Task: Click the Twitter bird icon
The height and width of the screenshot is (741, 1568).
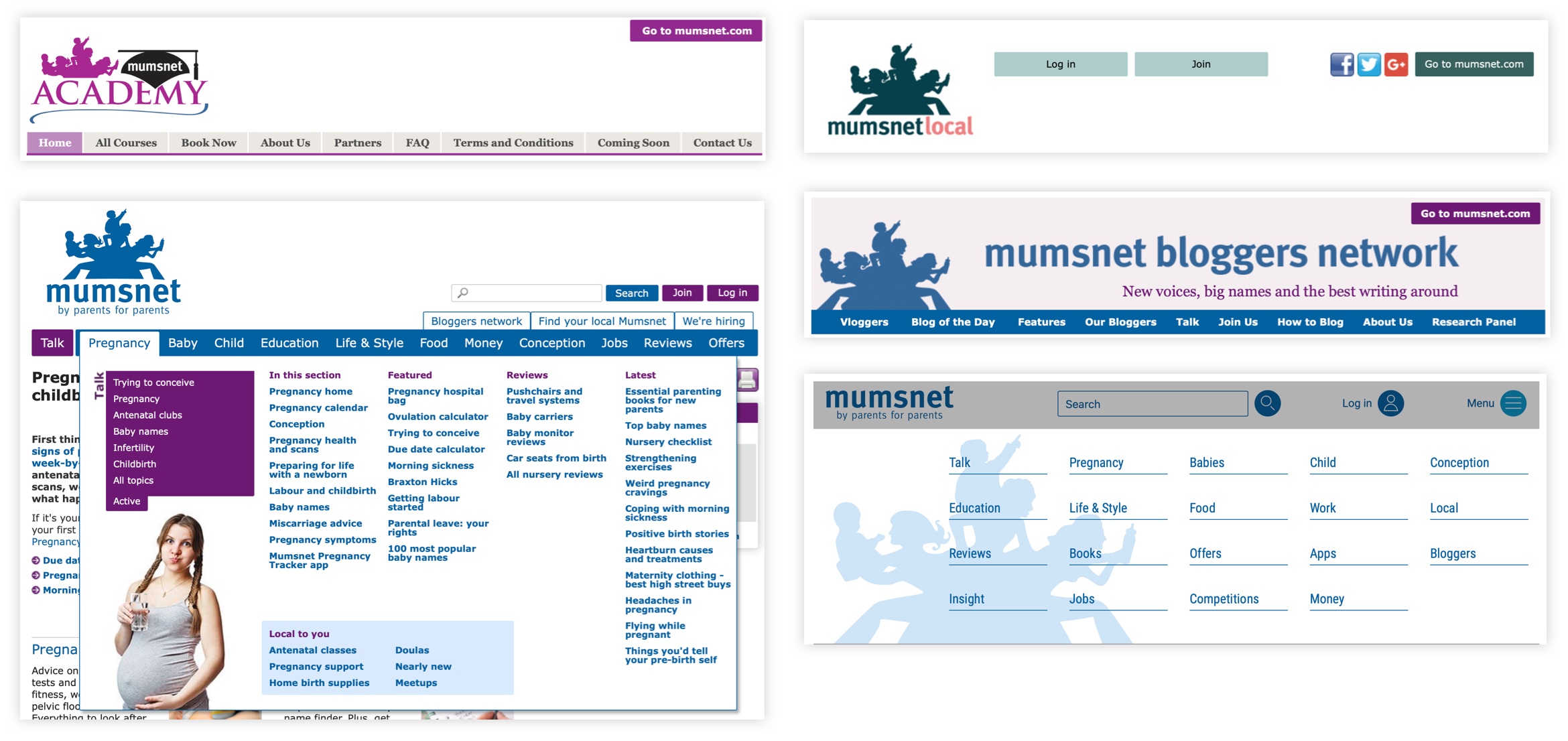Action: tap(1369, 64)
